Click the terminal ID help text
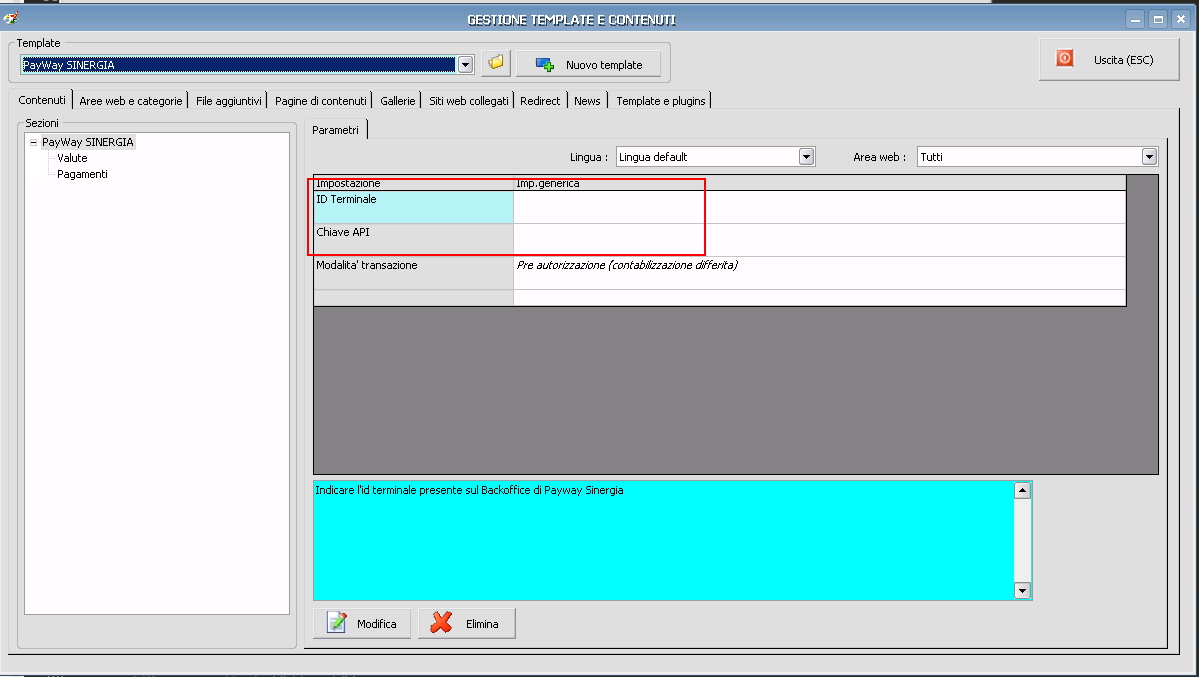 (469, 490)
